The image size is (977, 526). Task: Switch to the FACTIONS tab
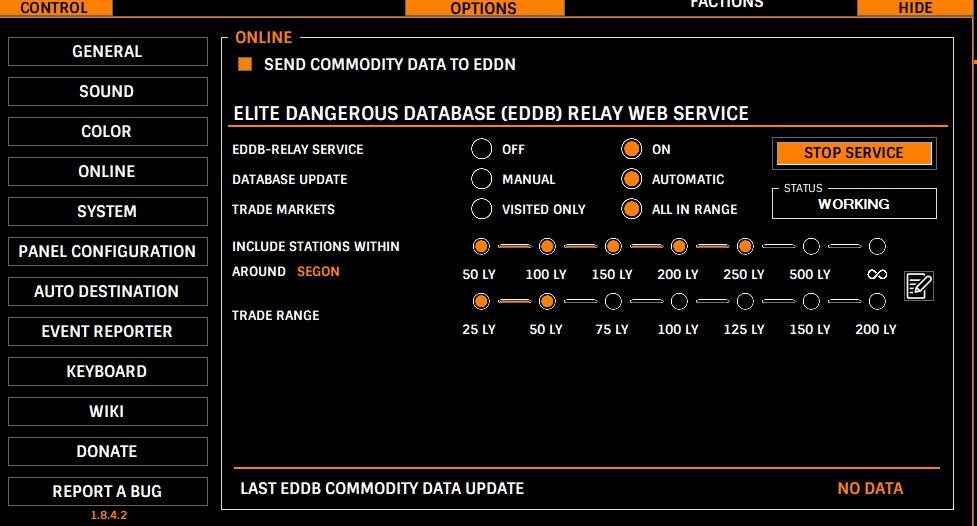tap(727, 5)
